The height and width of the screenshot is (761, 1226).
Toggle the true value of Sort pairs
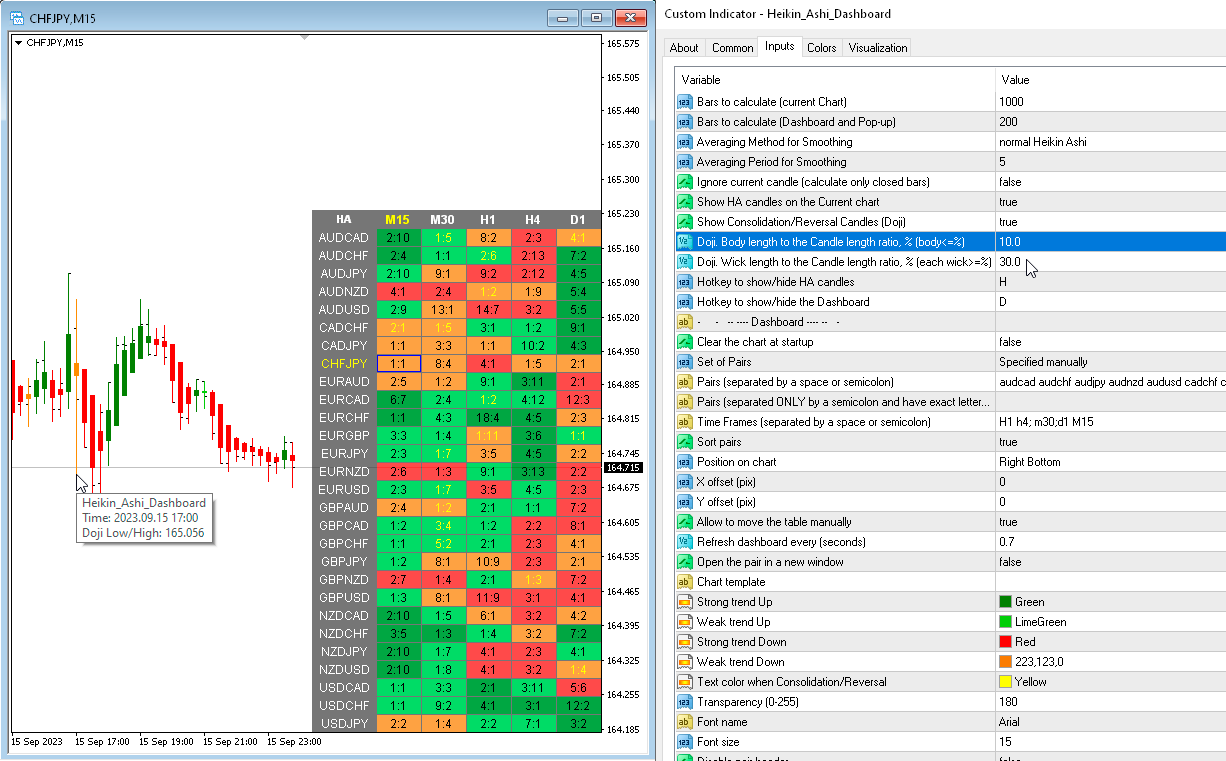click(x=1008, y=442)
